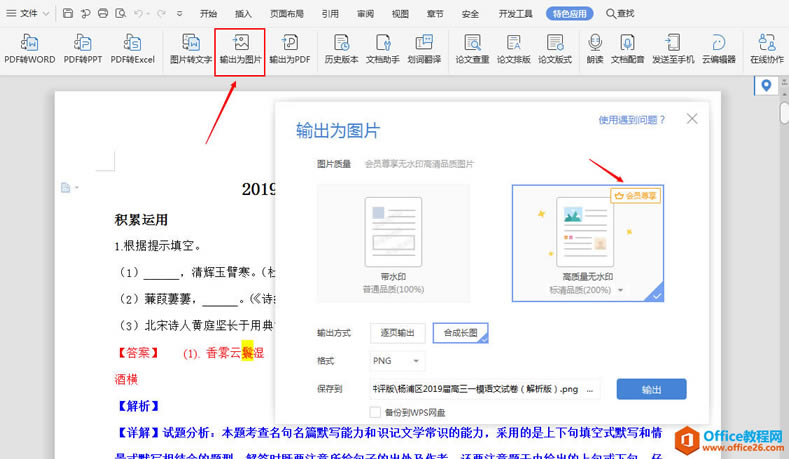Click the vertical scrollbar thumb
This screenshot has height=459, width=789.
[x=784, y=113]
